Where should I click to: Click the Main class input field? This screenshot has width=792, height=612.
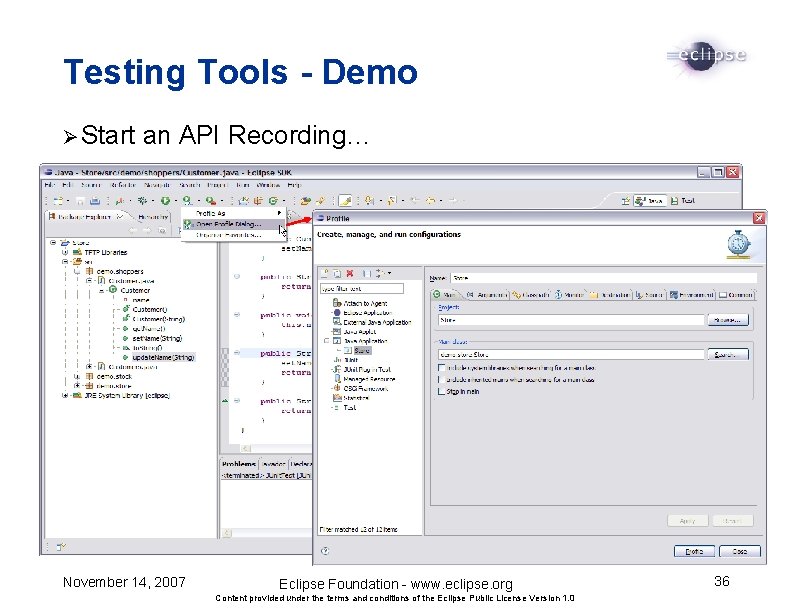tap(571, 354)
